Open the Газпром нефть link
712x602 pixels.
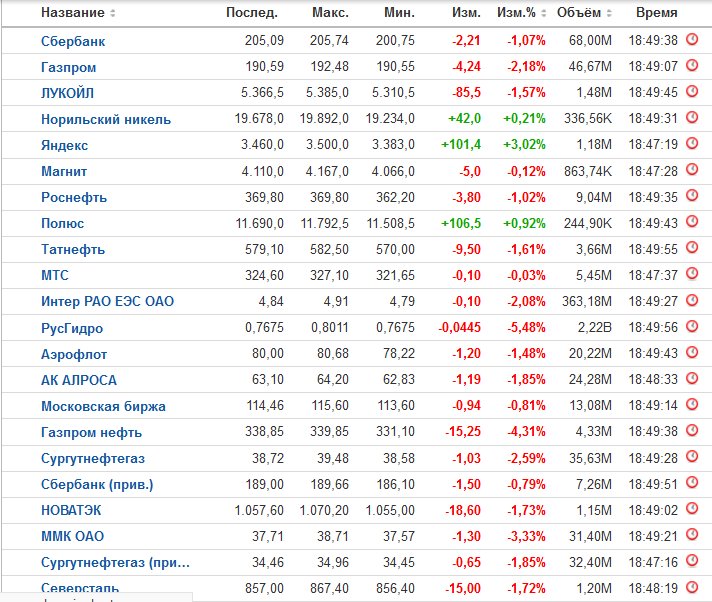click(91, 432)
